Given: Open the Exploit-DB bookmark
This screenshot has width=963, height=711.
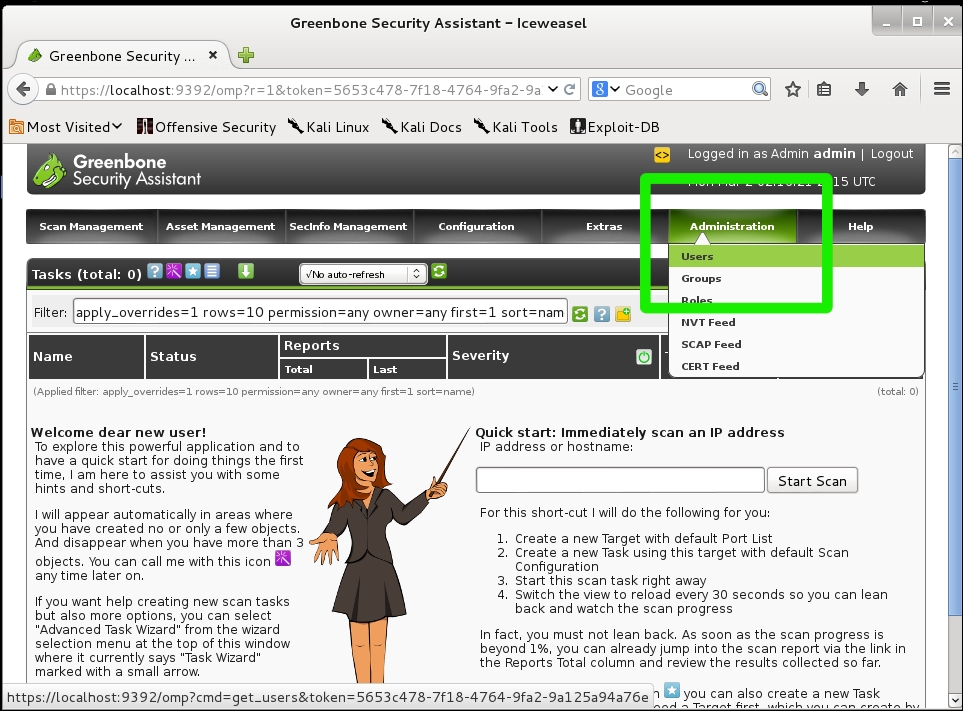Looking at the screenshot, I should coord(615,127).
